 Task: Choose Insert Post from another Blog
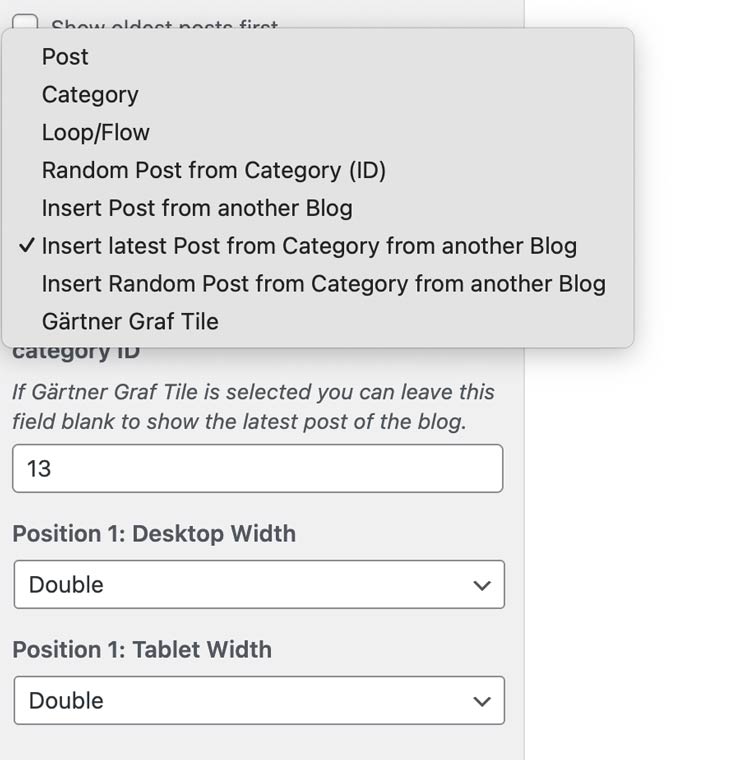pos(197,208)
